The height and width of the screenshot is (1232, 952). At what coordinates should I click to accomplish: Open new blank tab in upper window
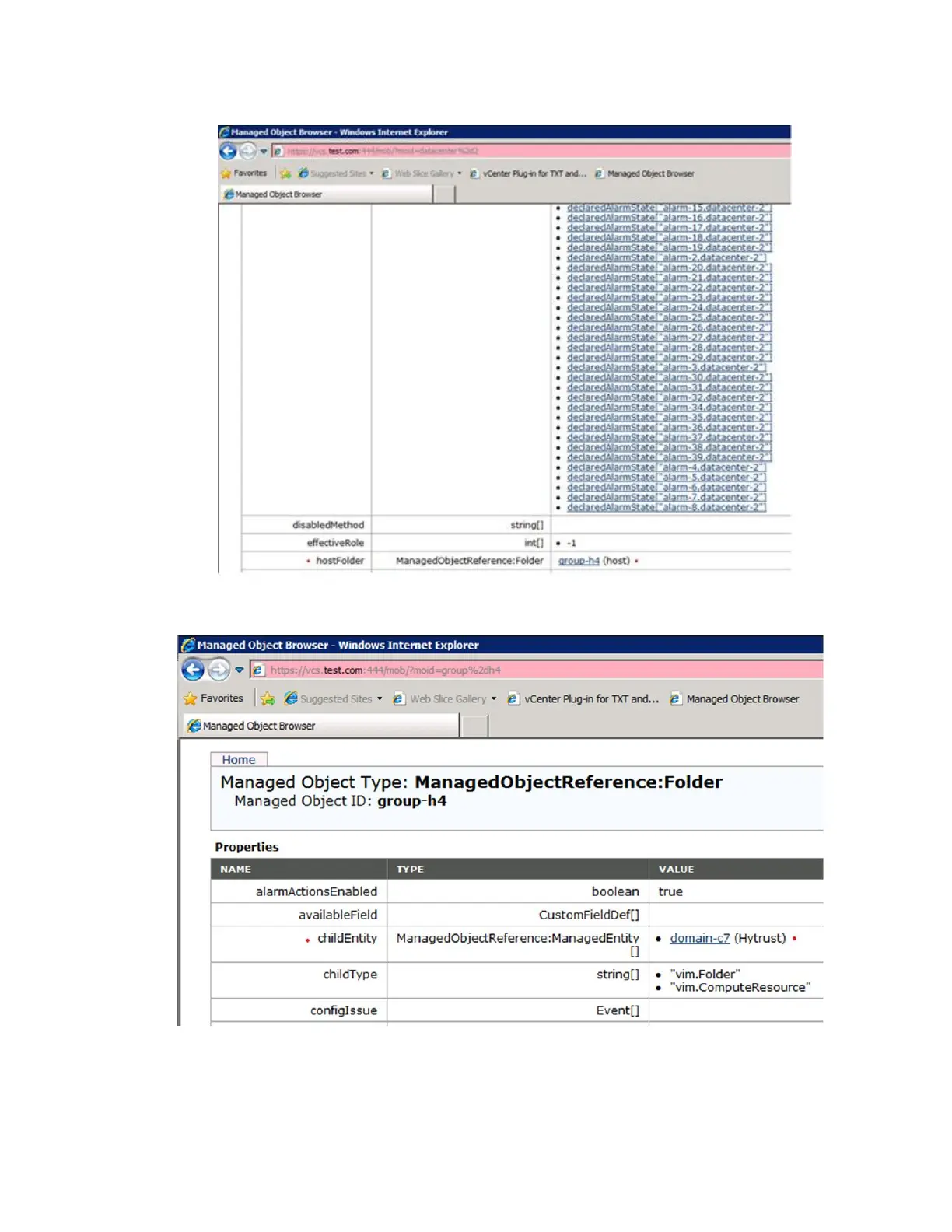444,194
